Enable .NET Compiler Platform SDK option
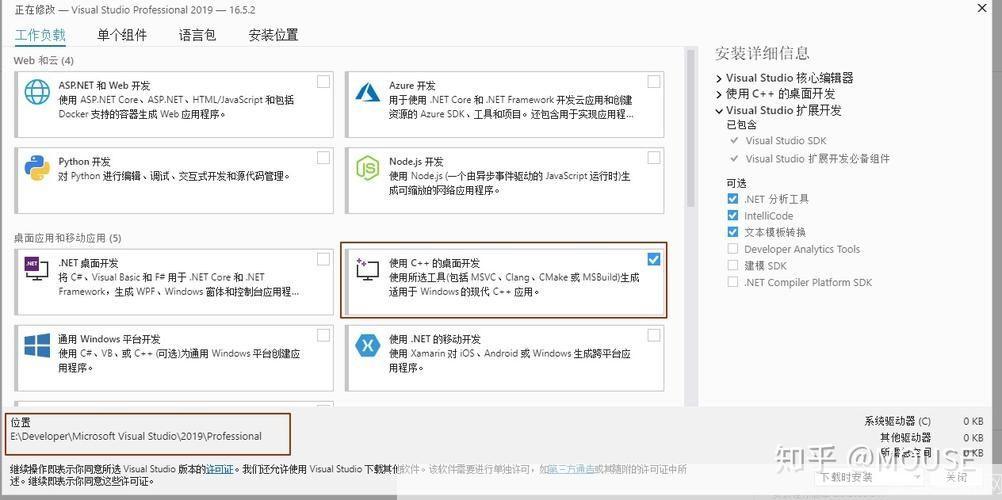1002x500 pixels. click(x=733, y=282)
